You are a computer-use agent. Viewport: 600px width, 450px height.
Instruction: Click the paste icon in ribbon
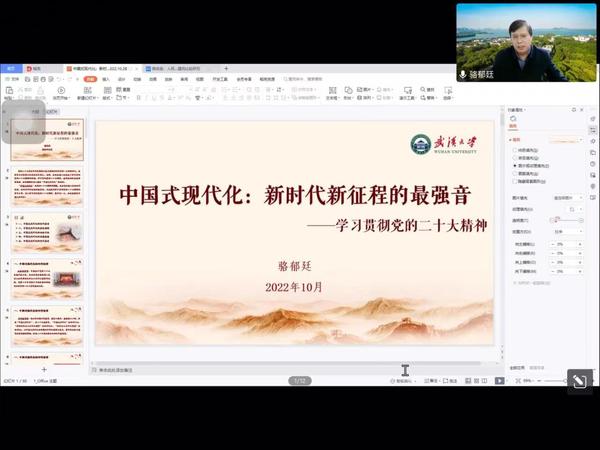point(9,92)
